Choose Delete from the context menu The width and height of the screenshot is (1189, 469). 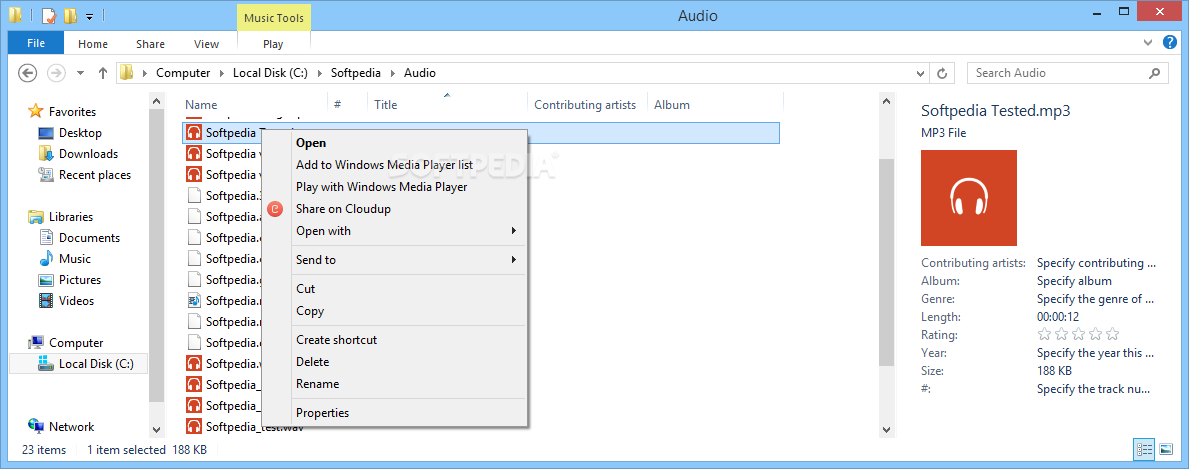(394, 362)
